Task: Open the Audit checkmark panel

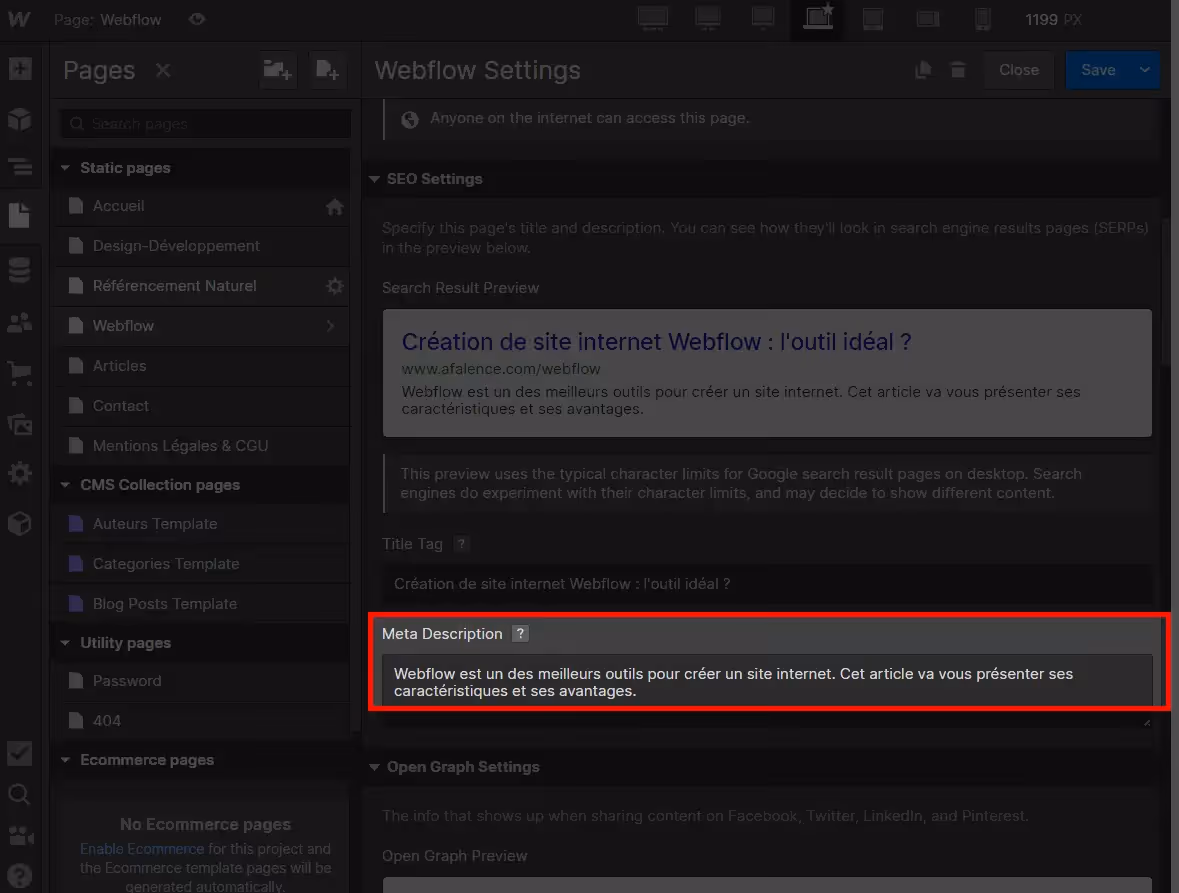Action: (20, 753)
